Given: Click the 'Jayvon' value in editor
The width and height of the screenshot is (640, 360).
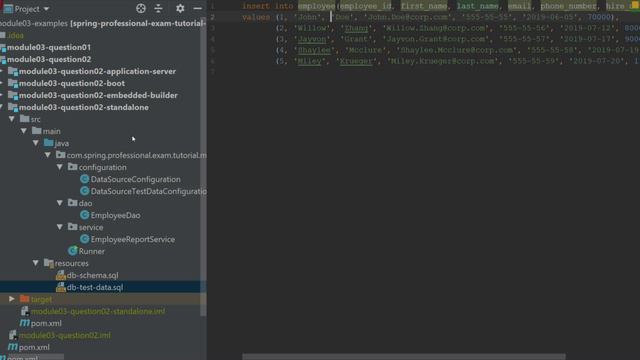Looking at the screenshot, I should tap(312, 39).
